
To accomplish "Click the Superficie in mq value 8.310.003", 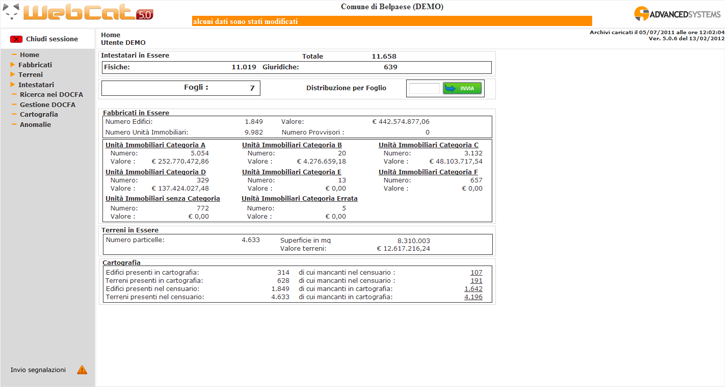I will tap(414, 240).
